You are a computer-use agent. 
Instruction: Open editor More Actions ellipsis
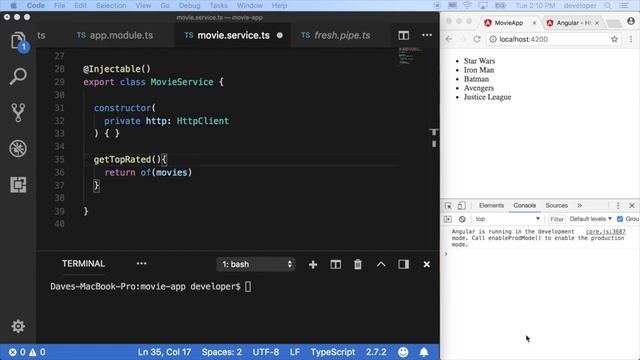click(427, 35)
